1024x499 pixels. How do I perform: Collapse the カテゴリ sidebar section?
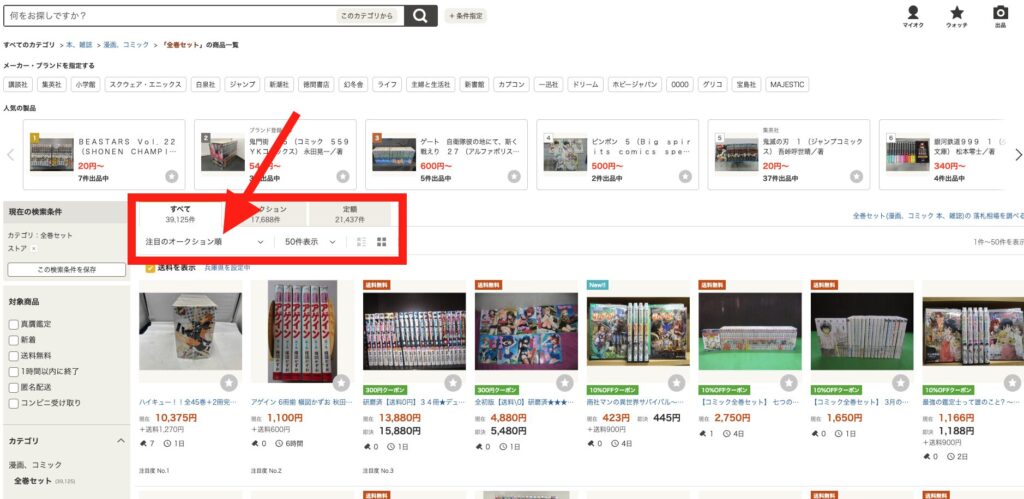pyautogui.click(x=120, y=440)
